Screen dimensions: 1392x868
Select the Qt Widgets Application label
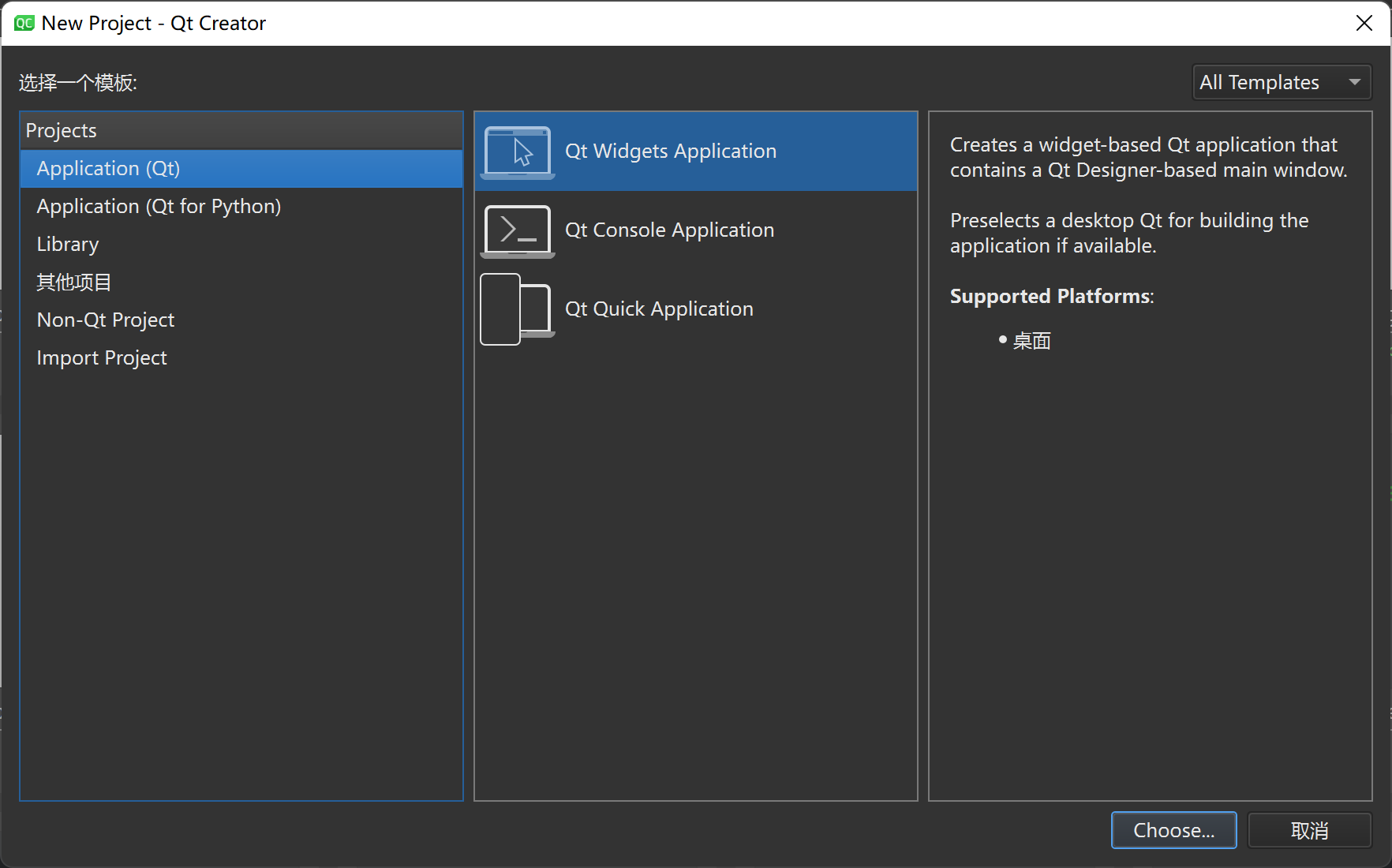671,152
